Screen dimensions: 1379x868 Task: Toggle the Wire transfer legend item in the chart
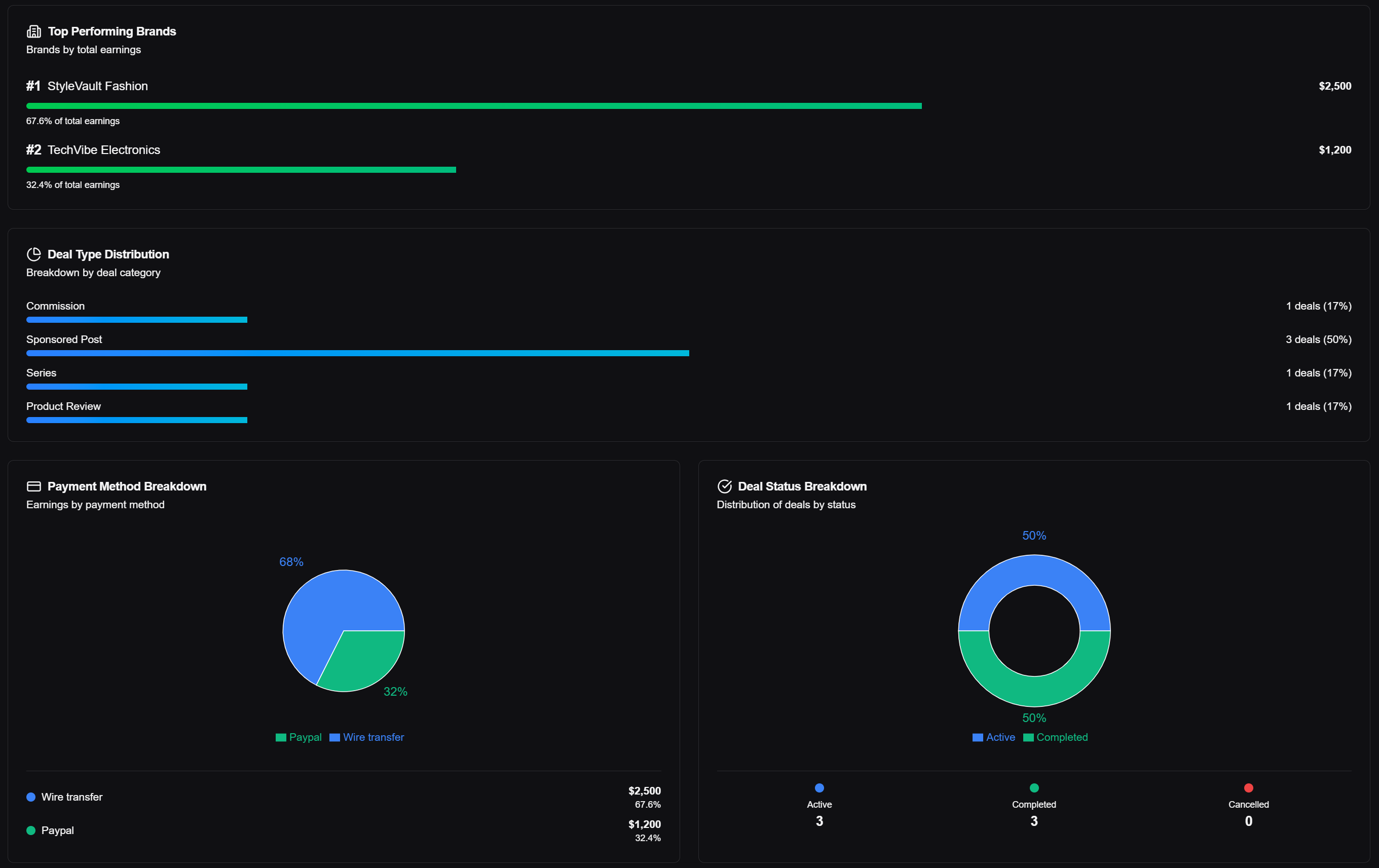click(366, 737)
